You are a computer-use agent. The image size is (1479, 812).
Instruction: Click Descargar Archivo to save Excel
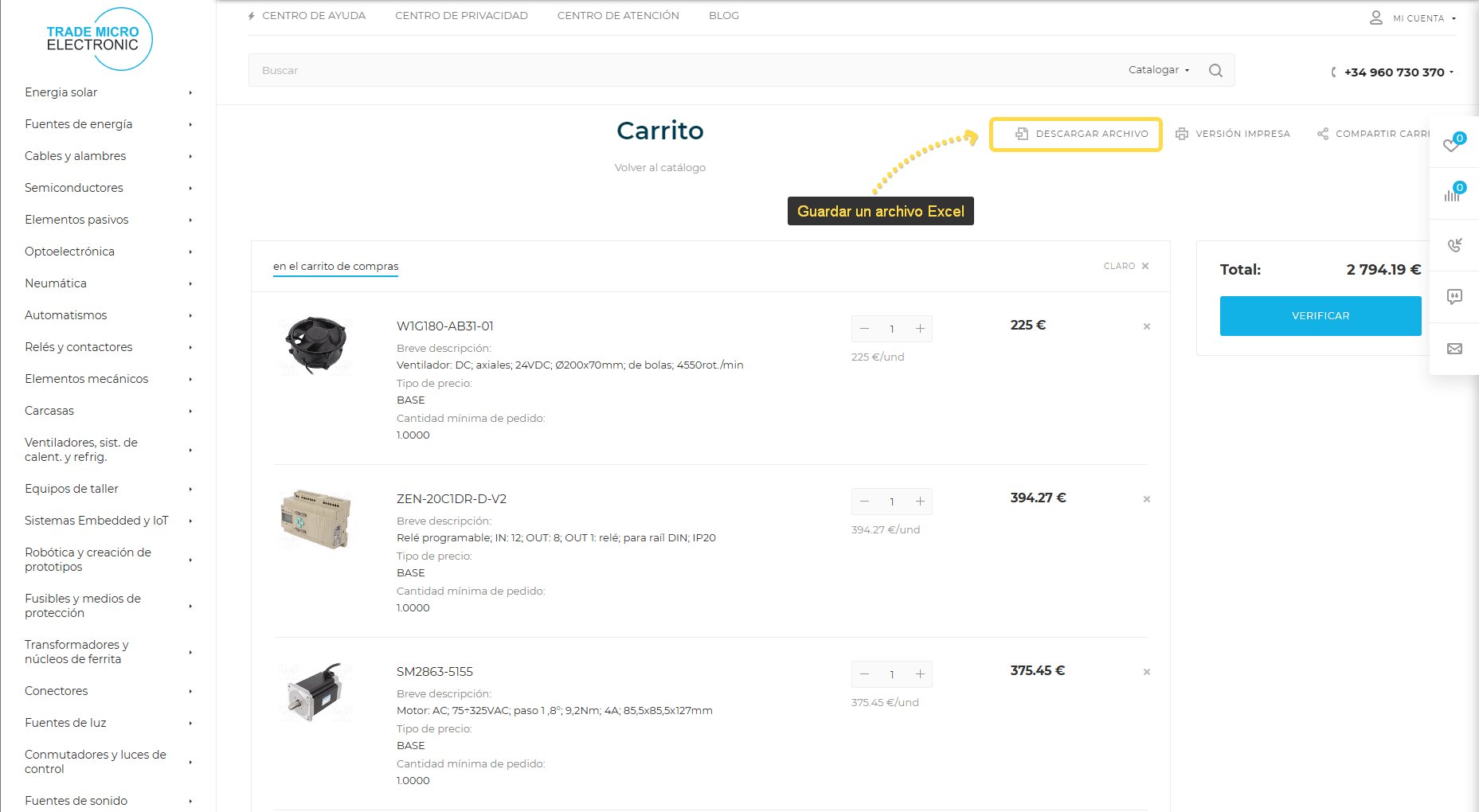click(1076, 134)
